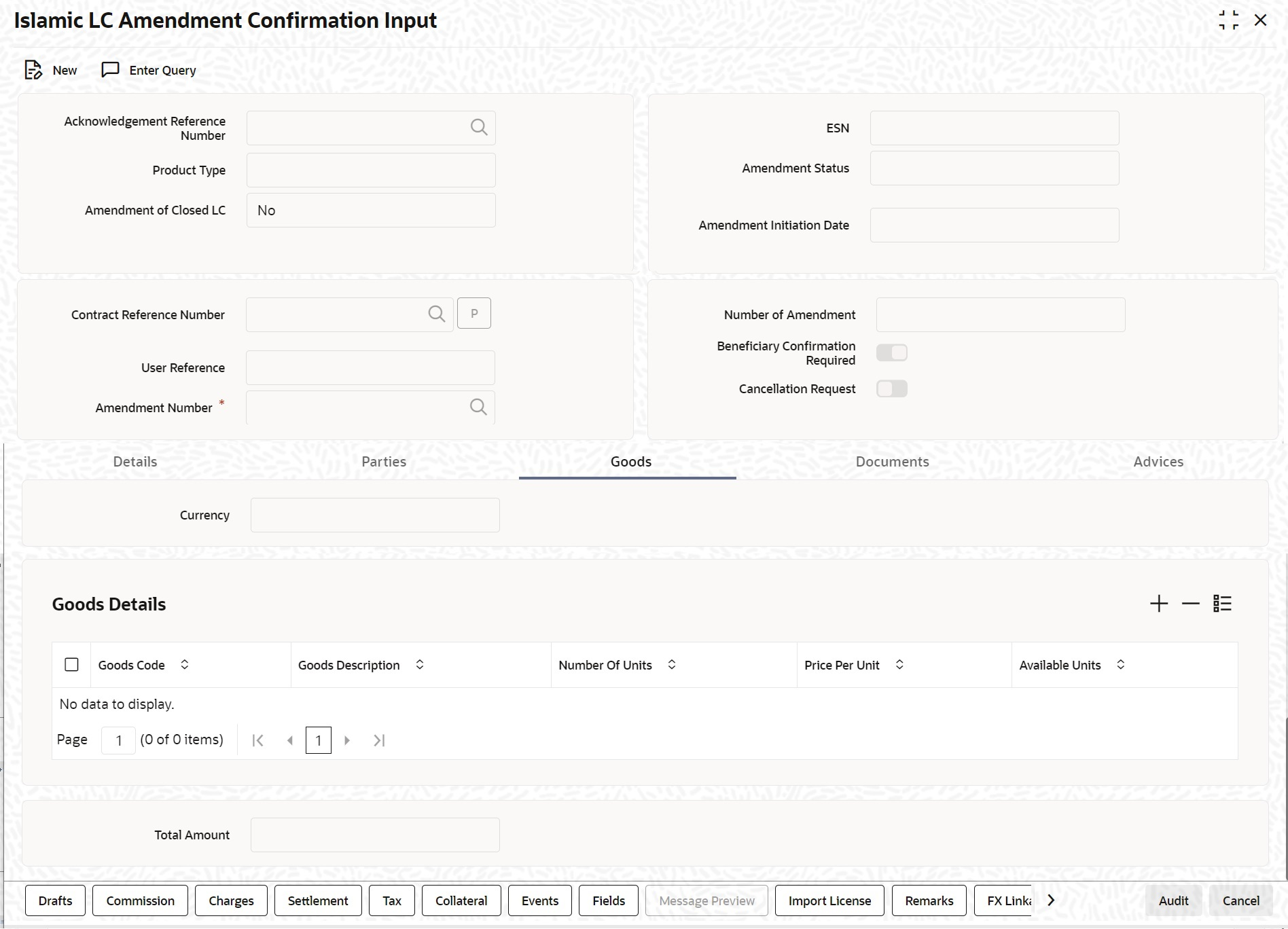Click the New document icon
Screen dimensions: 1288x929
(x=33, y=70)
